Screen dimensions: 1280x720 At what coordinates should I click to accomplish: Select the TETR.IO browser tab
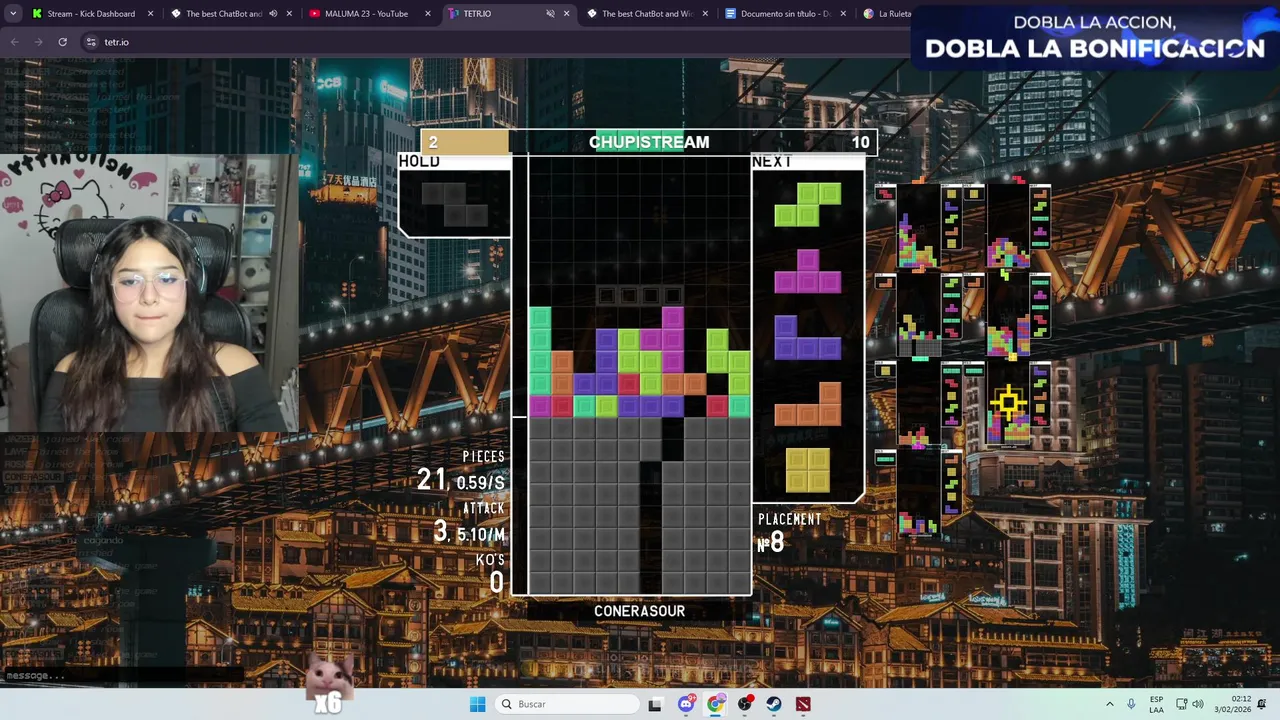click(507, 14)
